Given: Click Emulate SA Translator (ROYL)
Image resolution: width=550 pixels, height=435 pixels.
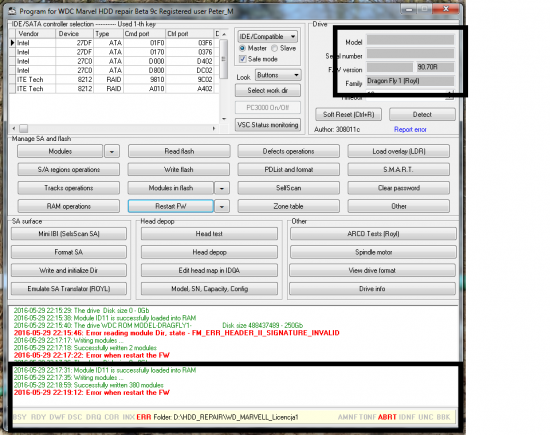Looking at the screenshot, I should pos(69,289).
